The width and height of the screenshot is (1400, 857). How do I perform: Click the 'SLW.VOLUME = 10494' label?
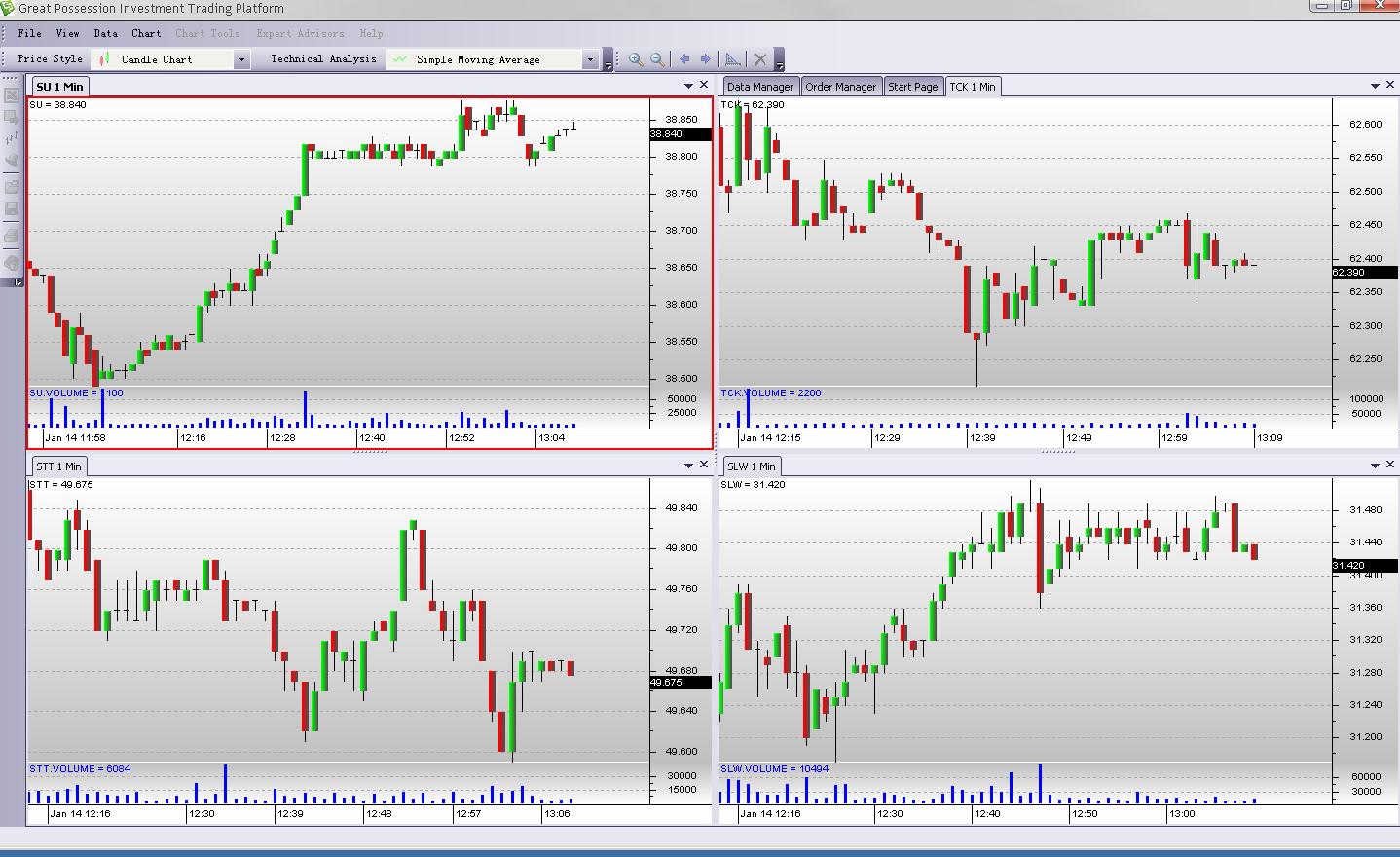[x=775, y=769]
